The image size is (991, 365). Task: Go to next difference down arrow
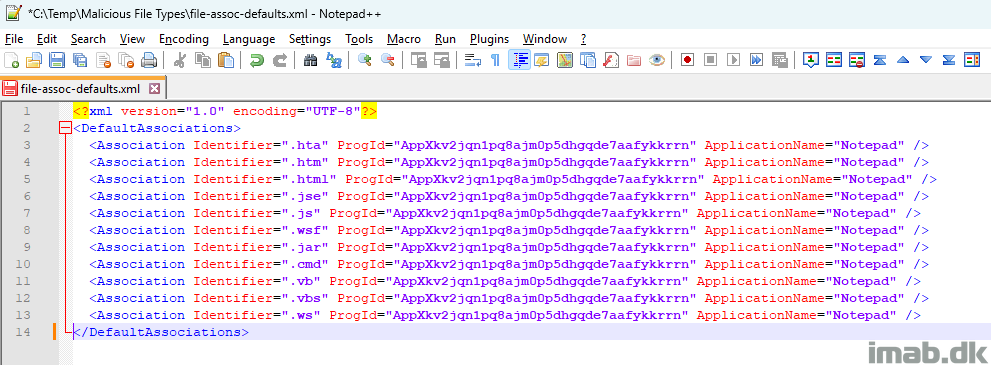point(926,60)
